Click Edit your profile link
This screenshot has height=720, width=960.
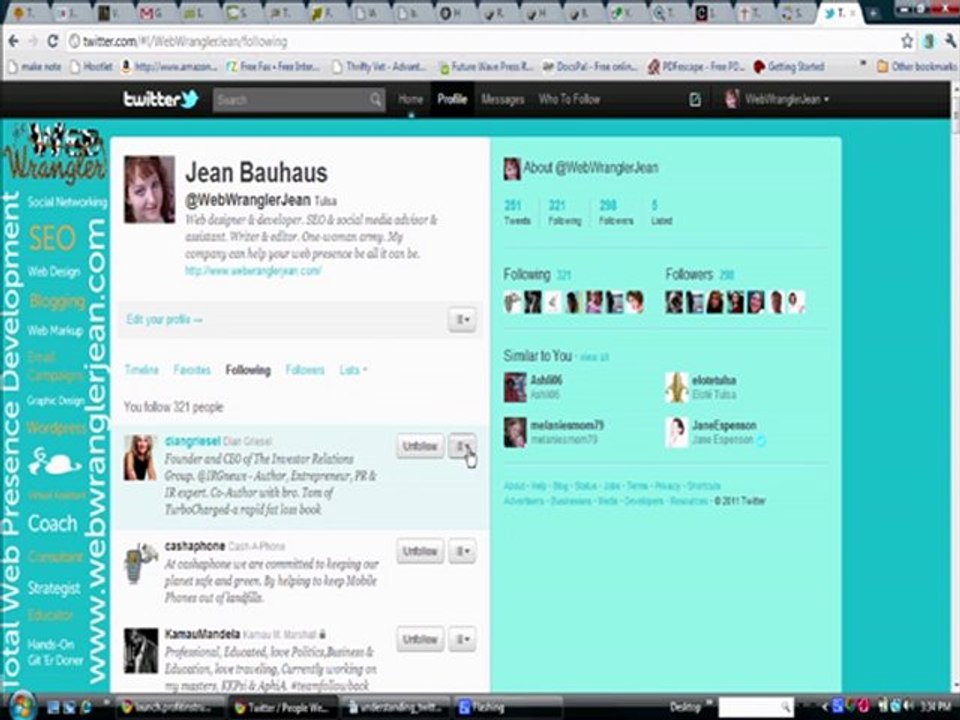pyautogui.click(x=164, y=320)
